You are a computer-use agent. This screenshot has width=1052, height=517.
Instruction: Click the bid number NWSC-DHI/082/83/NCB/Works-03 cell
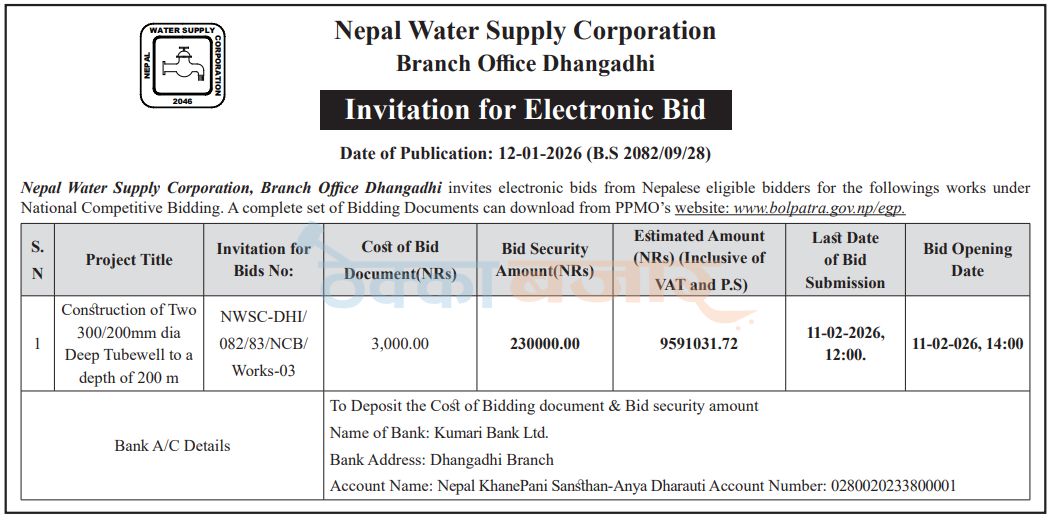pos(263,343)
